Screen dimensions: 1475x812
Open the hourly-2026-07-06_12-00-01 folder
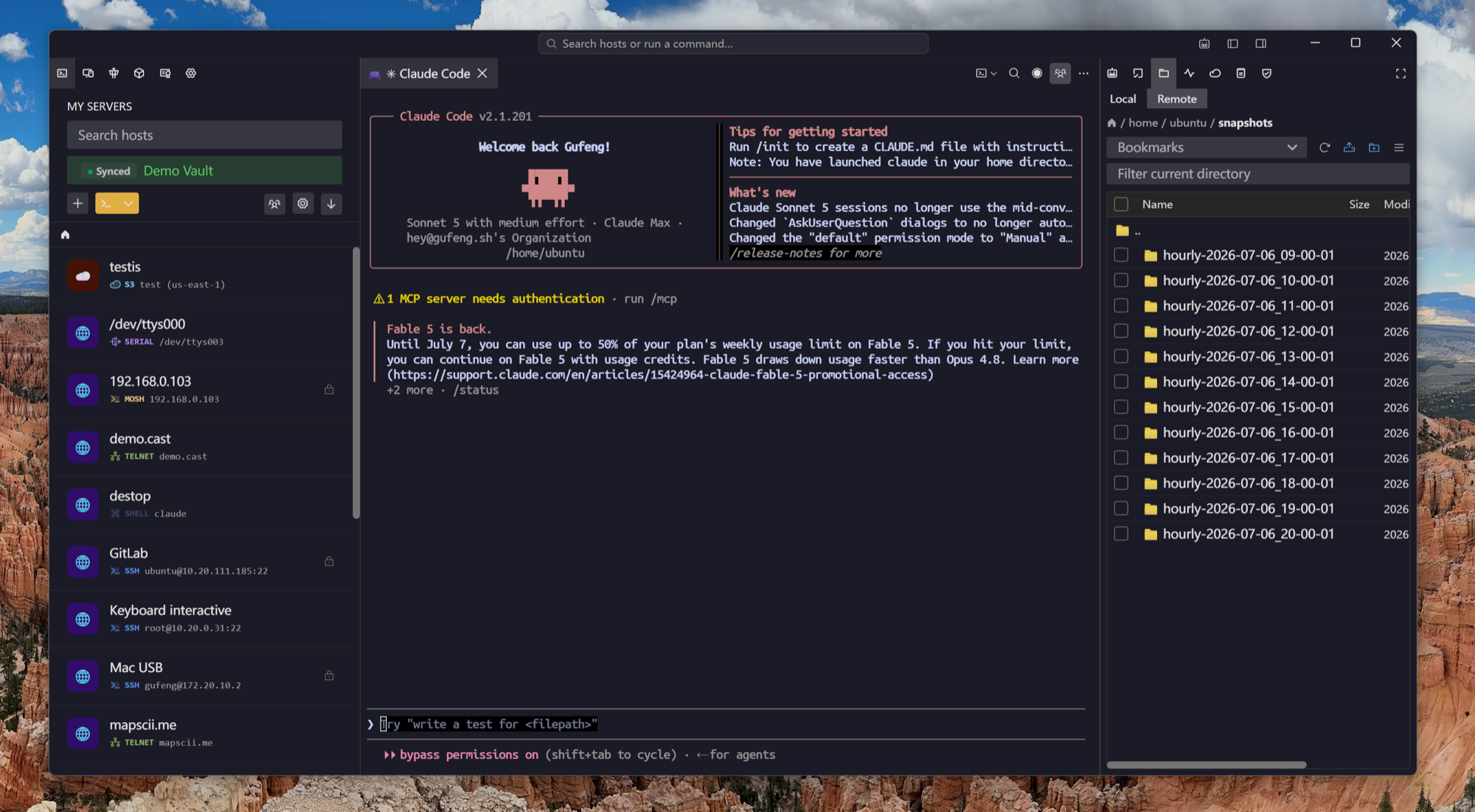pyautogui.click(x=1248, y=331)
